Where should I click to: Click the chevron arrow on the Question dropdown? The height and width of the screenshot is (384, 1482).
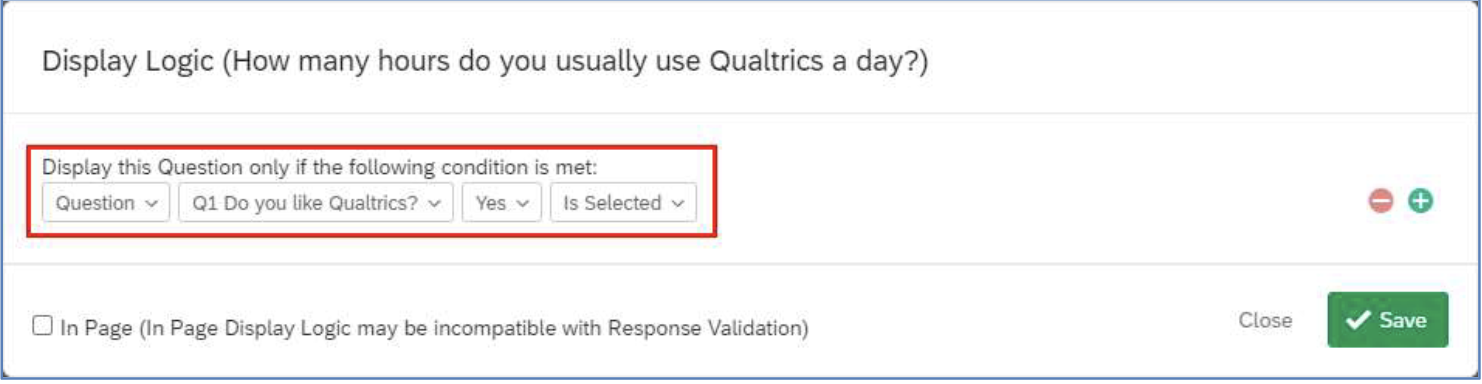(152, 203)
